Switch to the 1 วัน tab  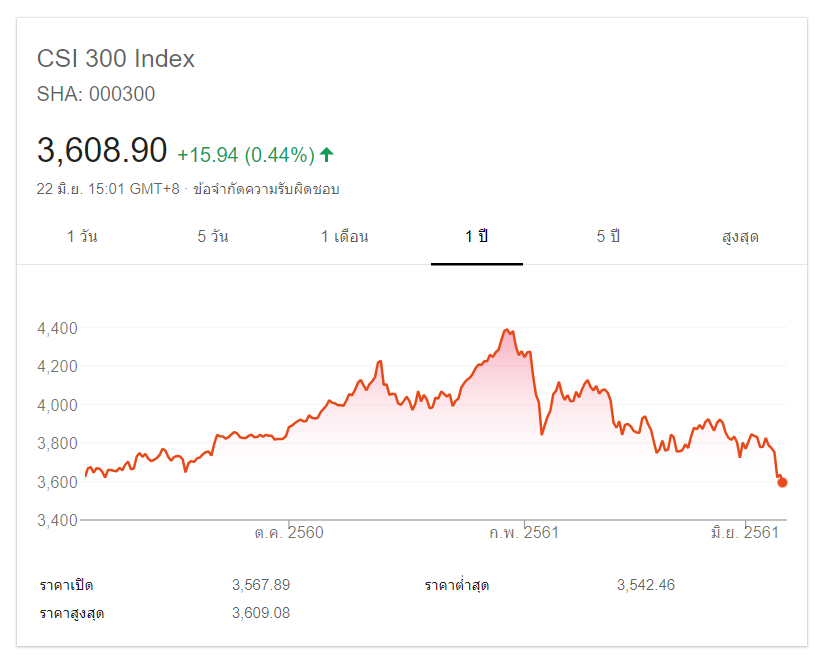click(x=82, y=237)
